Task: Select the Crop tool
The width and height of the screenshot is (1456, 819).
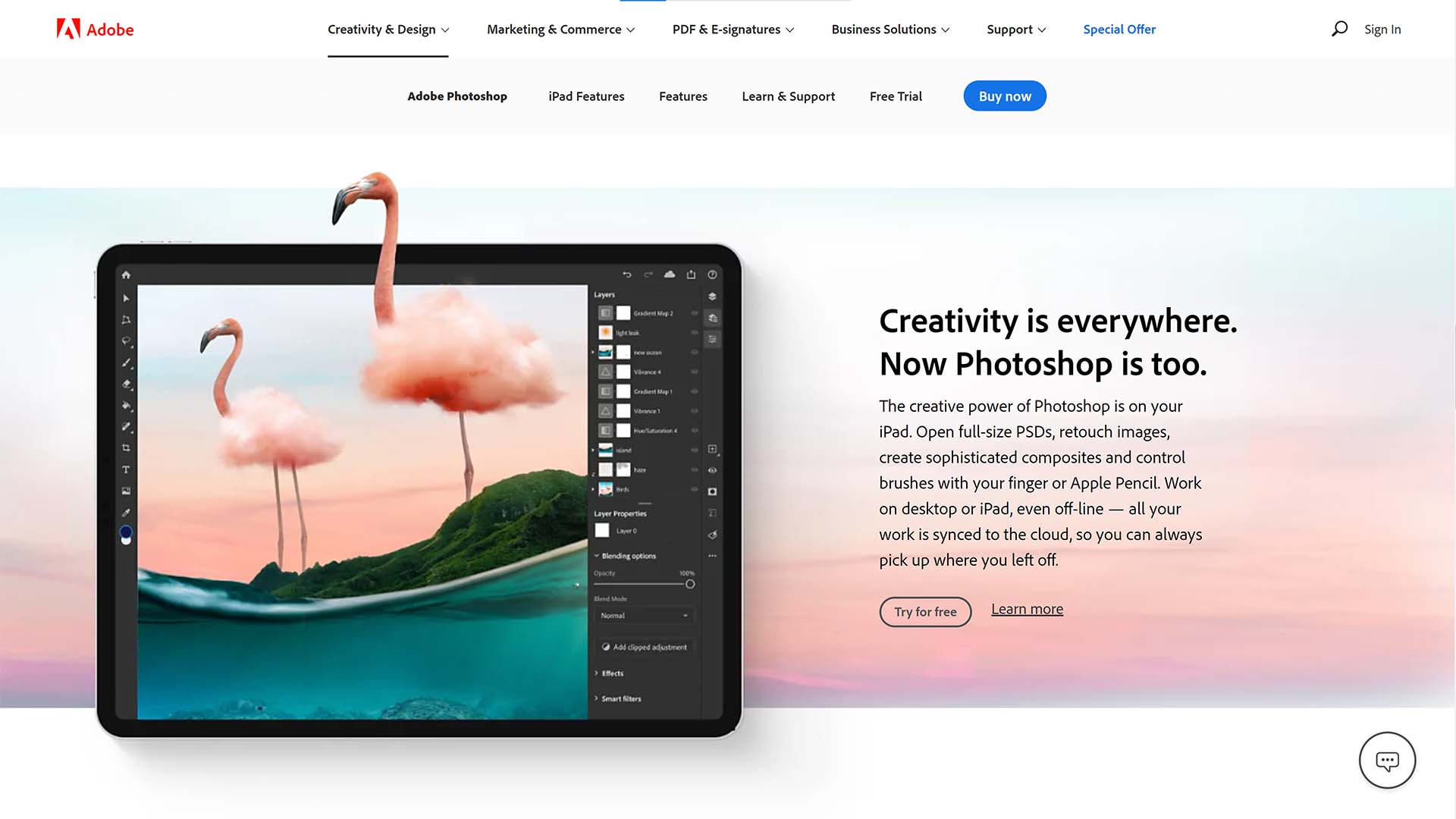Action: 126,447
